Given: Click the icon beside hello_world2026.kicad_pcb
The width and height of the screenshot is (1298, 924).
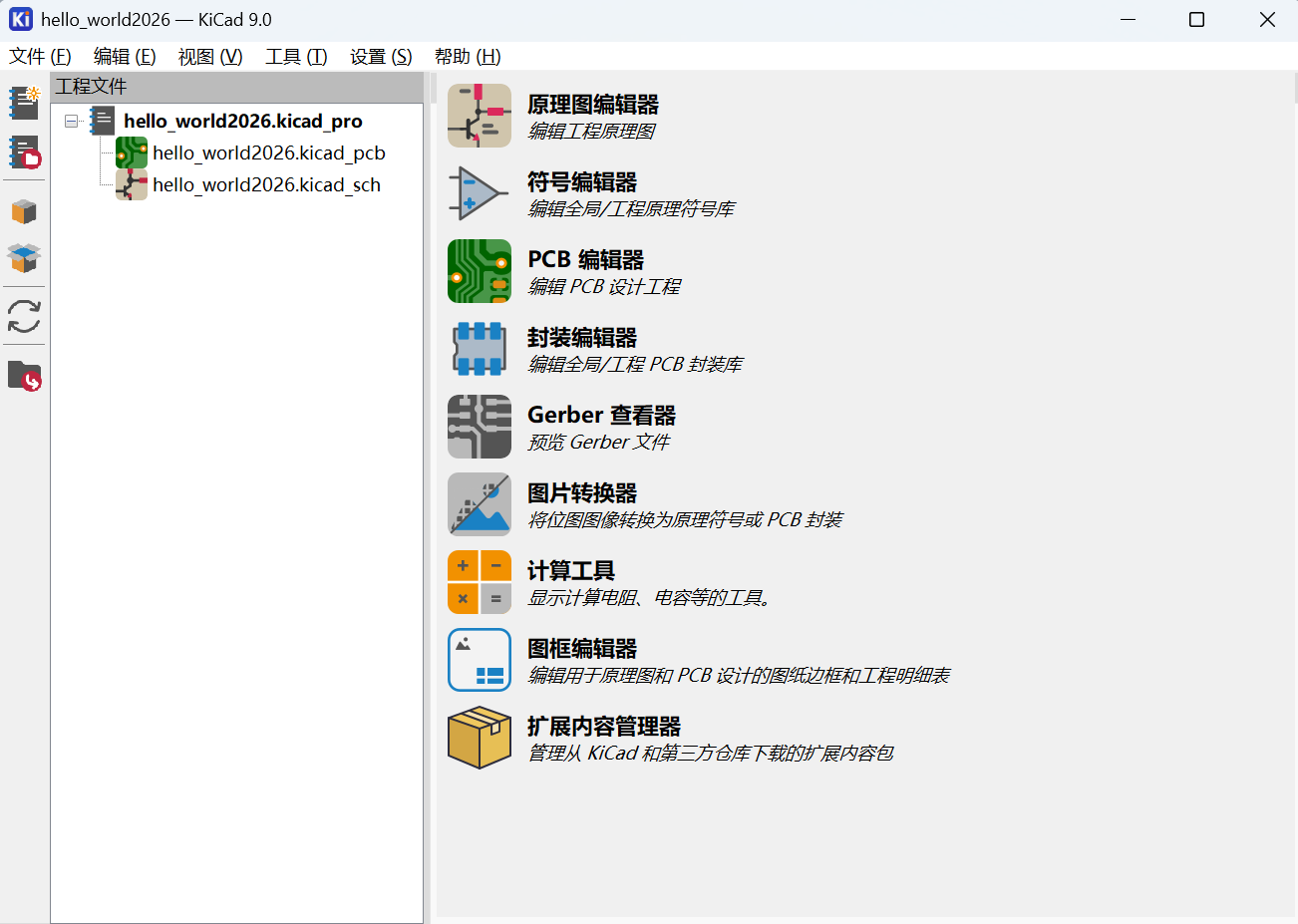Looking at the screenshot, I should 132,153.
